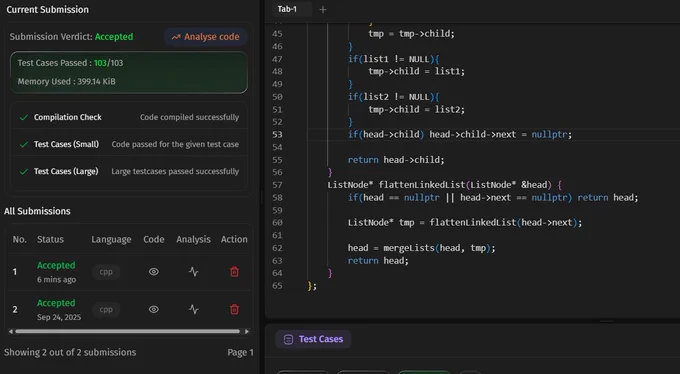Screen dimensions: 680x374
Task: Click the Page 1 indicator
Action: pos(240,353)
